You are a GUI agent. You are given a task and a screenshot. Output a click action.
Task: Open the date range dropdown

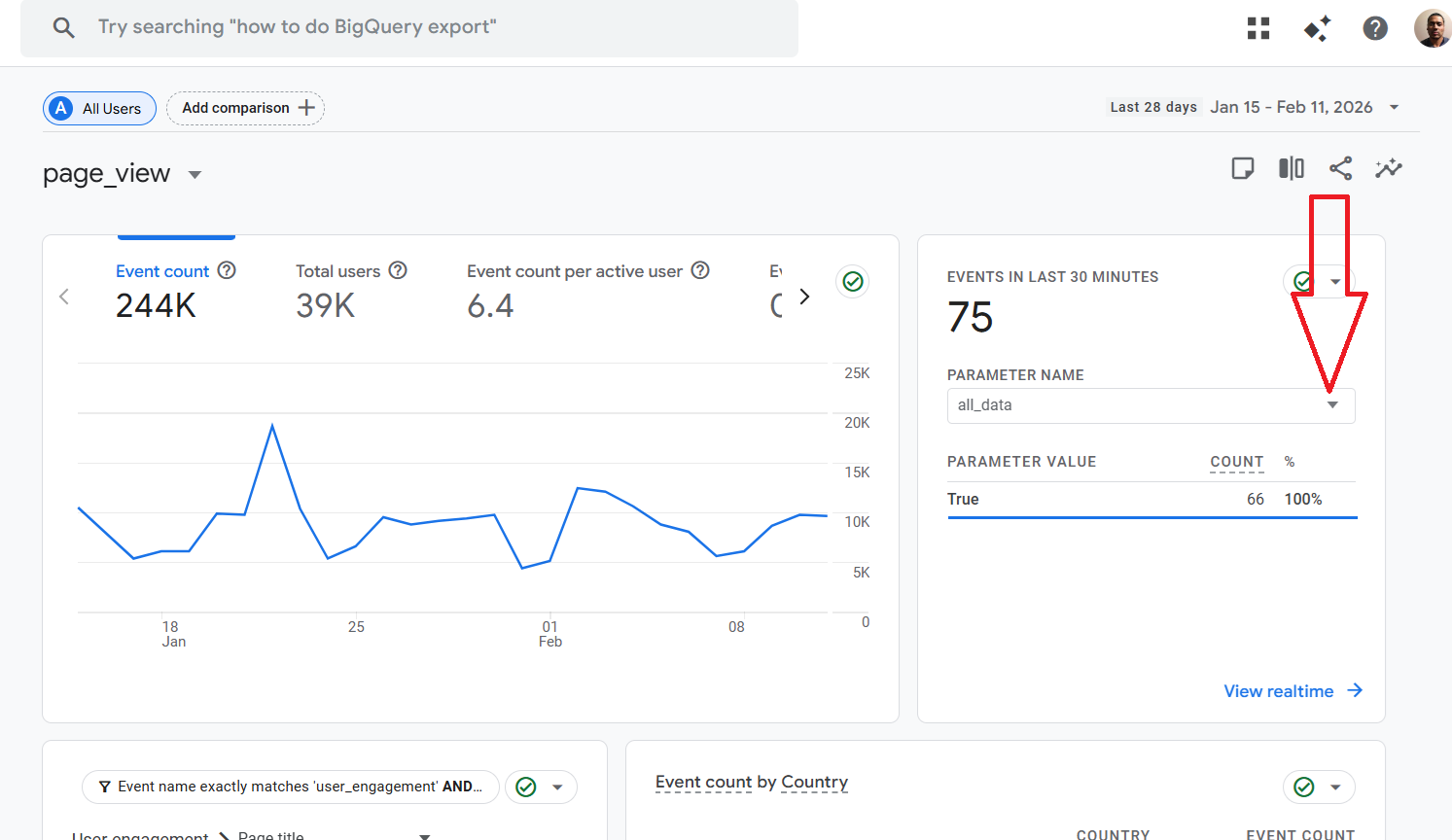click(1394, 107)
